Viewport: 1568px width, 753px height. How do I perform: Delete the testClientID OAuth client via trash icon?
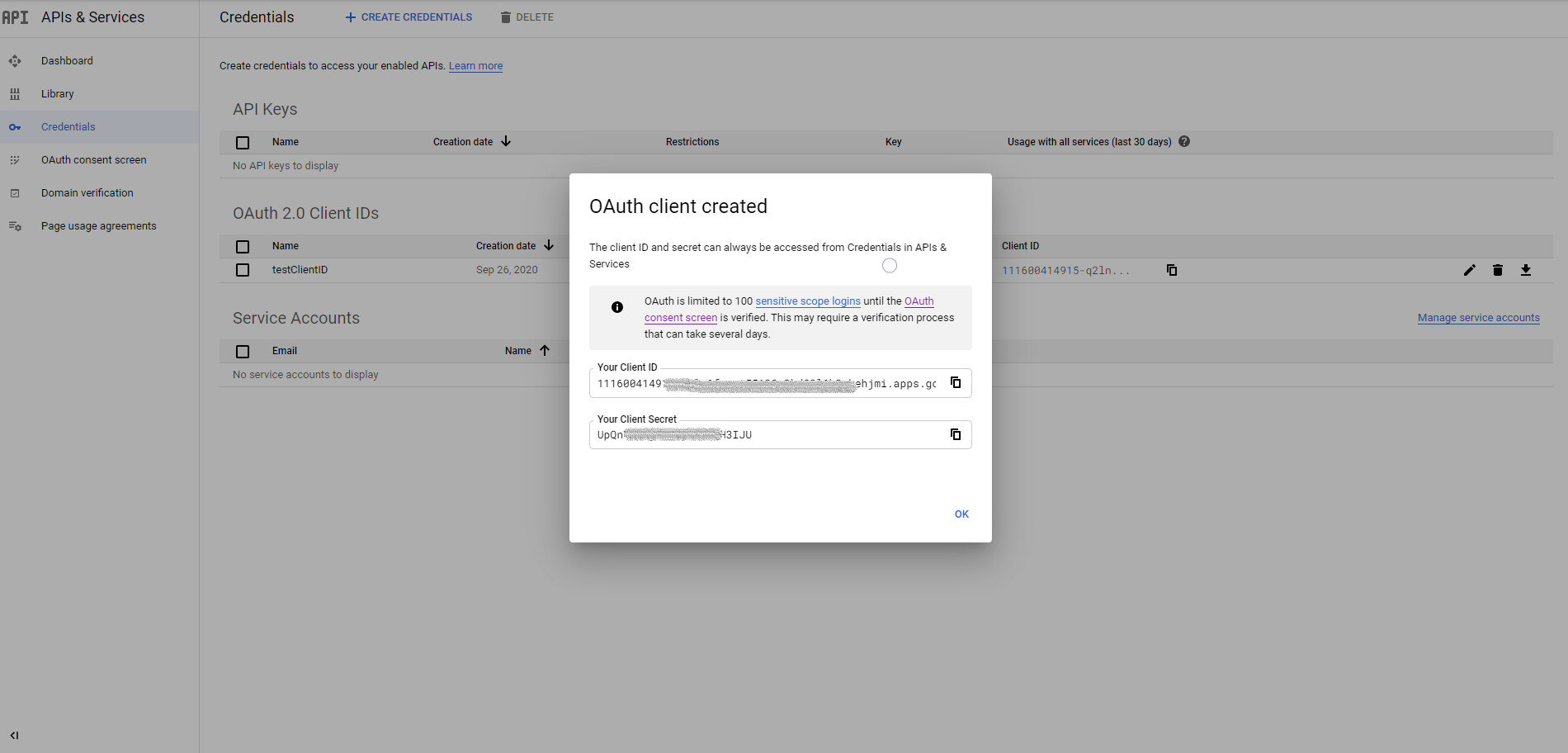(1497, 270)
